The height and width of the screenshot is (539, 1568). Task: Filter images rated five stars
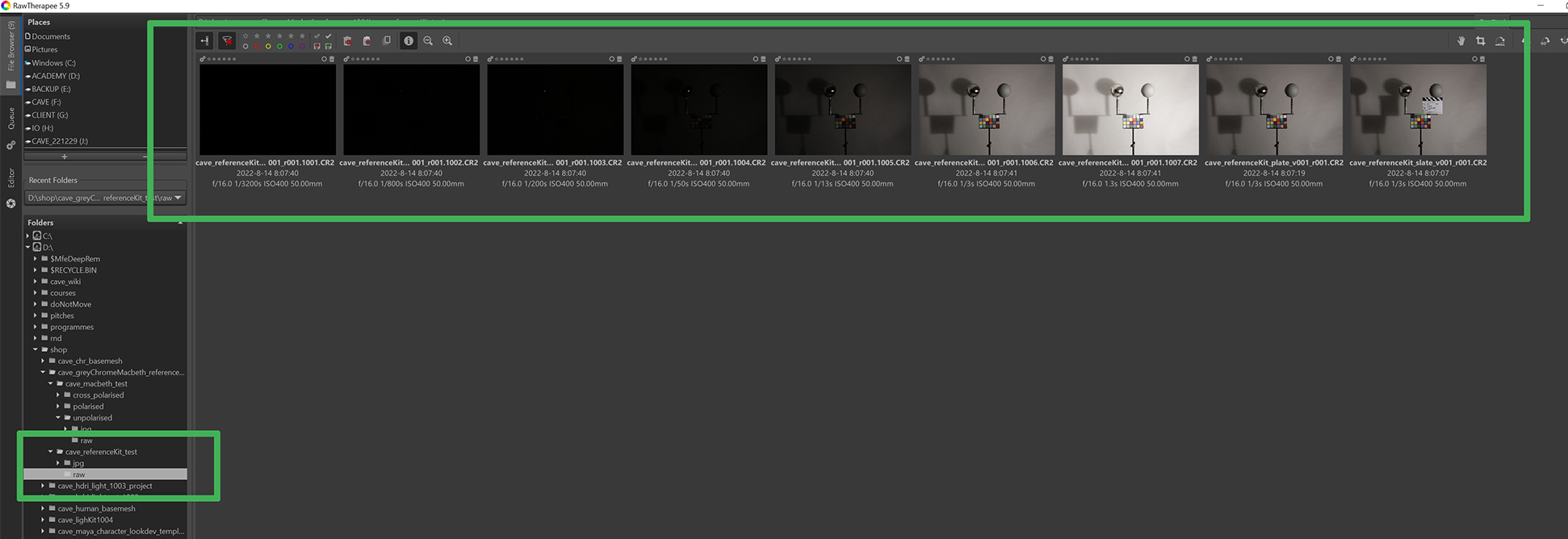click(x=302, y=36)
